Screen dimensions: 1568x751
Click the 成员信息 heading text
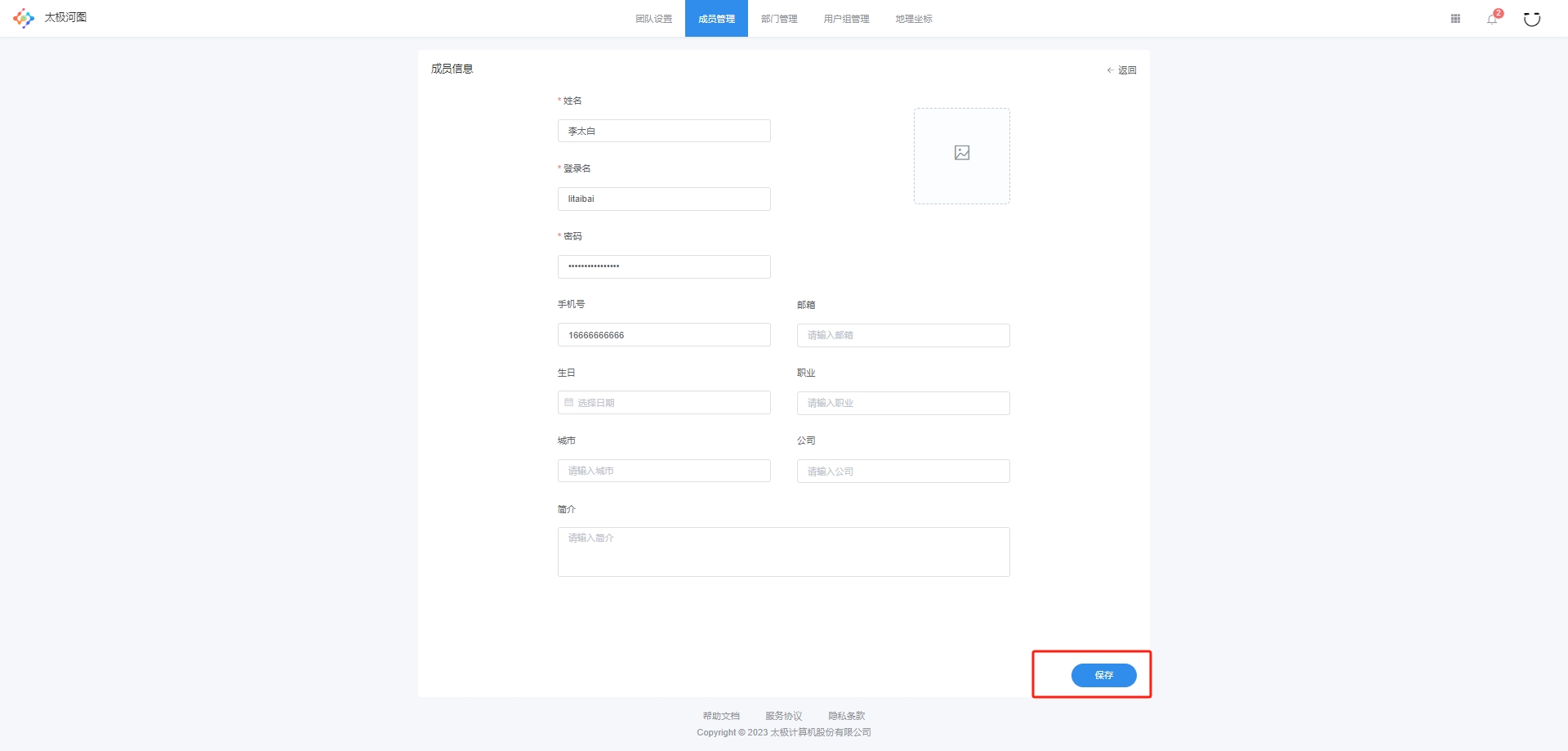click(x=452, y=69)
